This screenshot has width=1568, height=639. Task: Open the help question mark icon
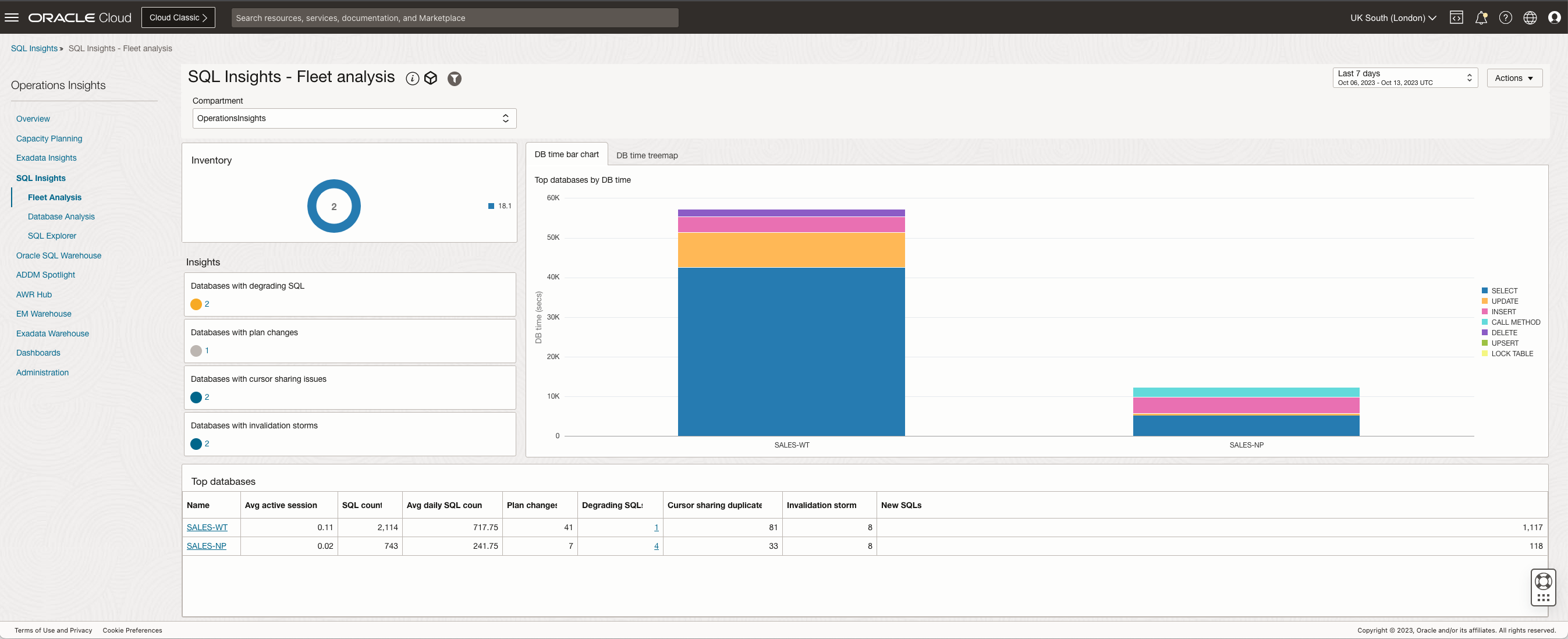click(x=1505, y=17)
